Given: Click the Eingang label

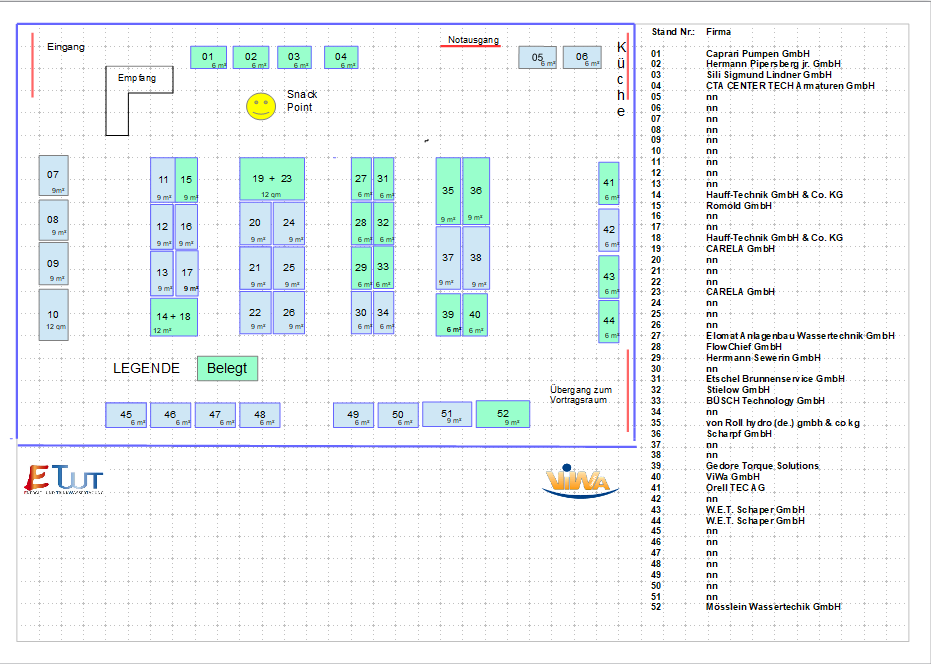Looking at the screenshot, I should click(66, 47).
